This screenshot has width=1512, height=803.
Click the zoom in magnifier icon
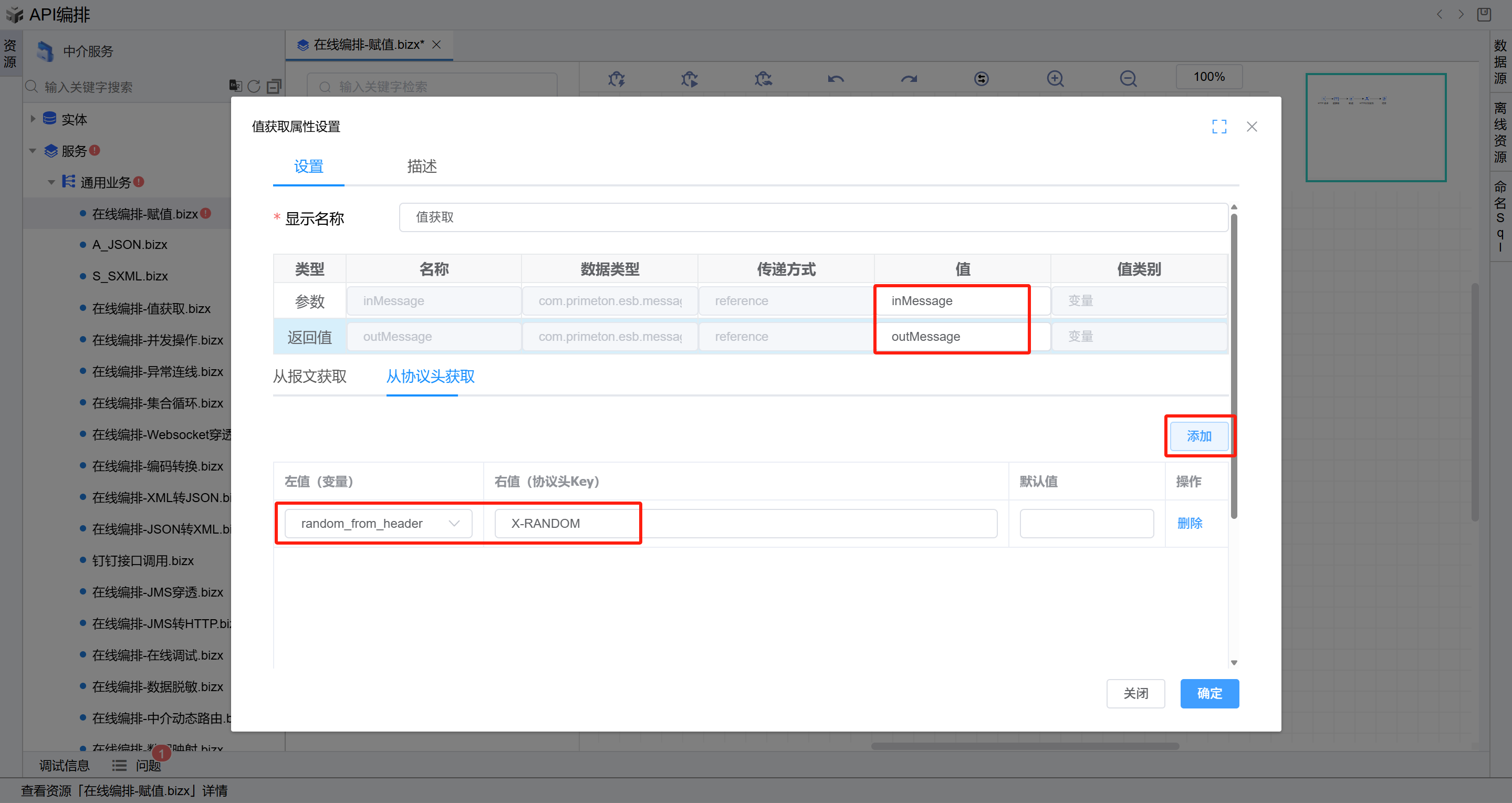[1055, 78]
